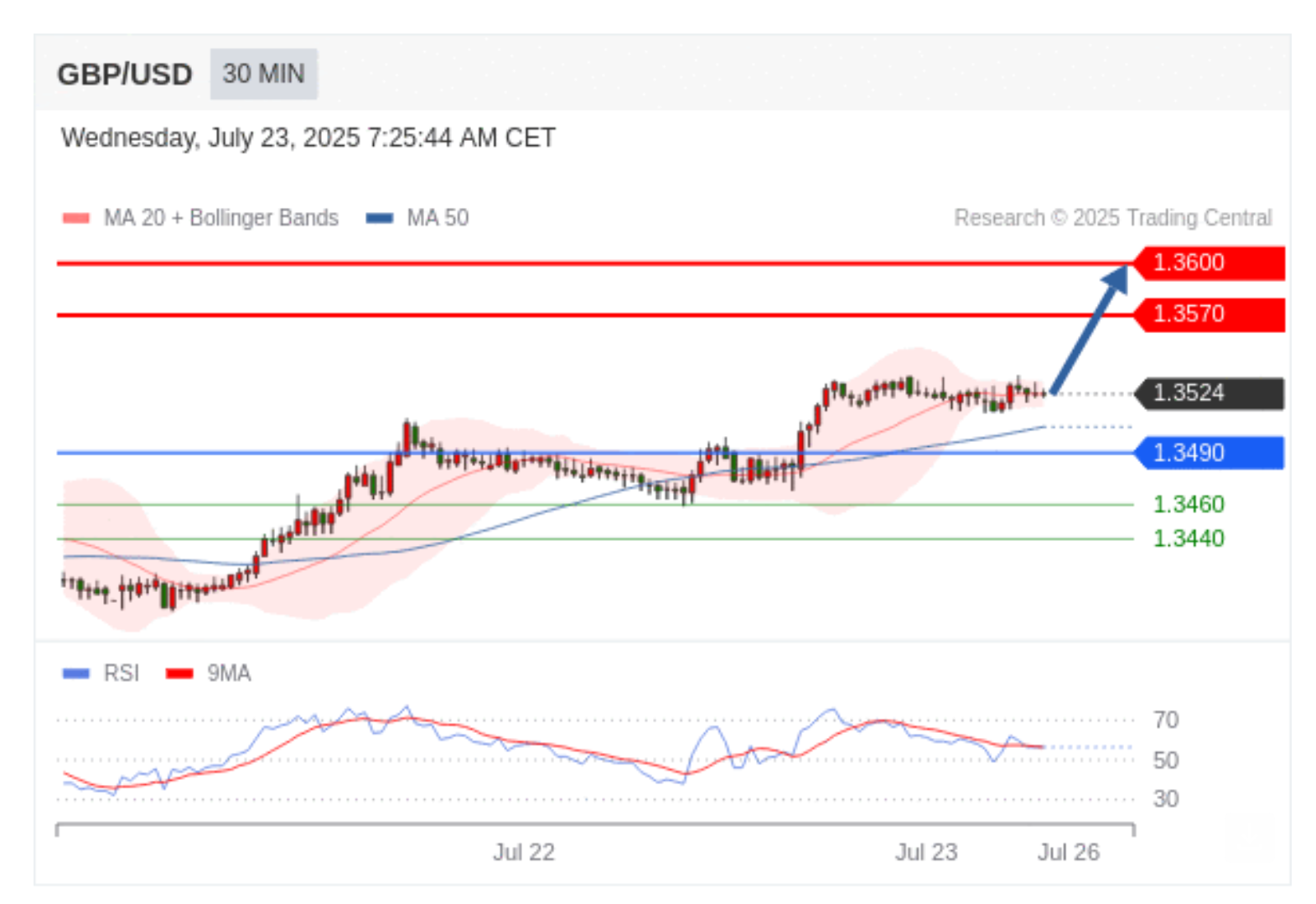Viewport: 1316px width, 904px height.
Task: Click the RSI 30 level label
Action: pyautogui.click(x=1166, y=798)
